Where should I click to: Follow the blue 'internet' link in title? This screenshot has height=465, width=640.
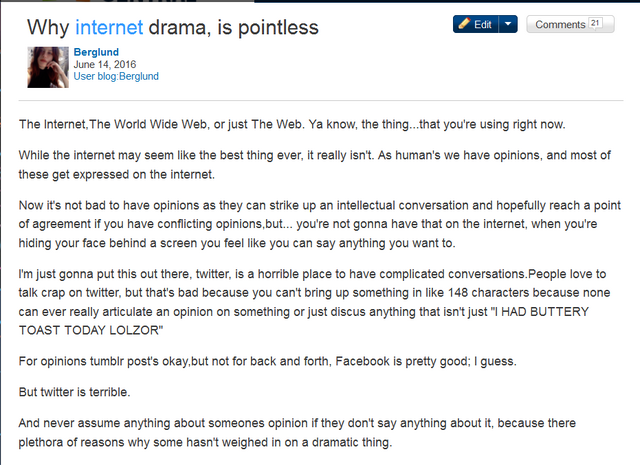click(x=109, y=27)
